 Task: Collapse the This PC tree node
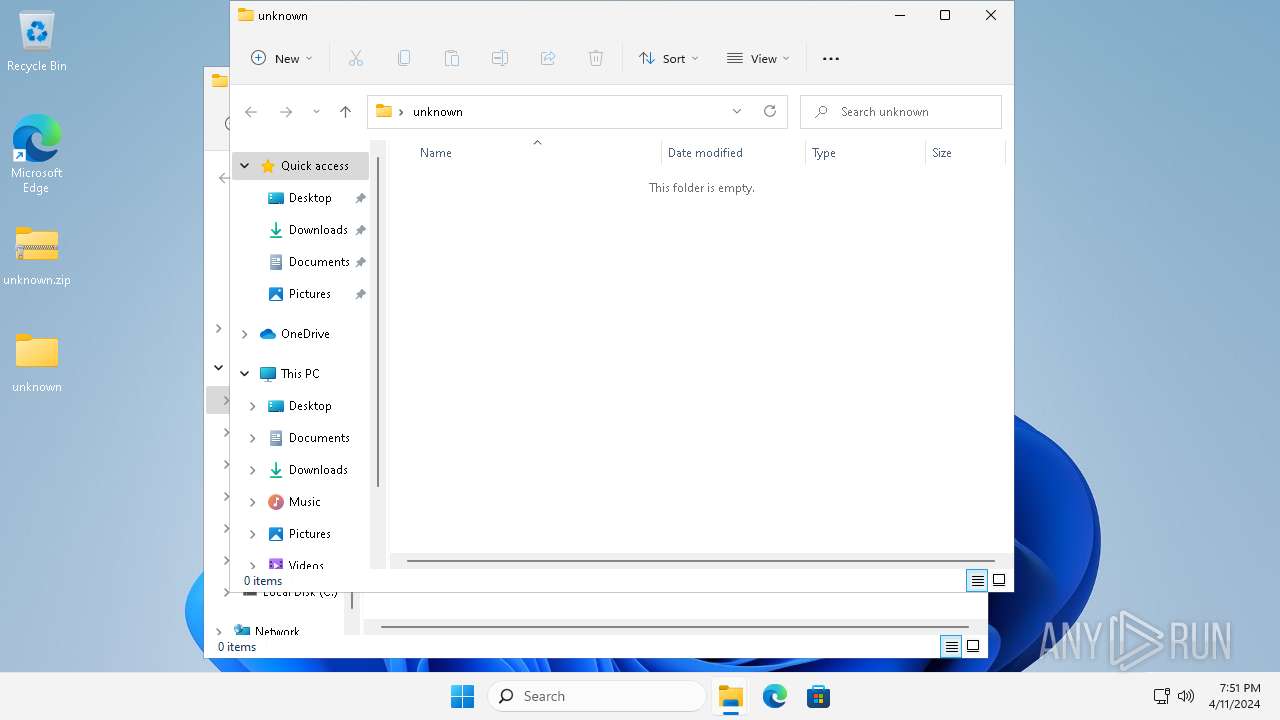[x=244, y=373]
